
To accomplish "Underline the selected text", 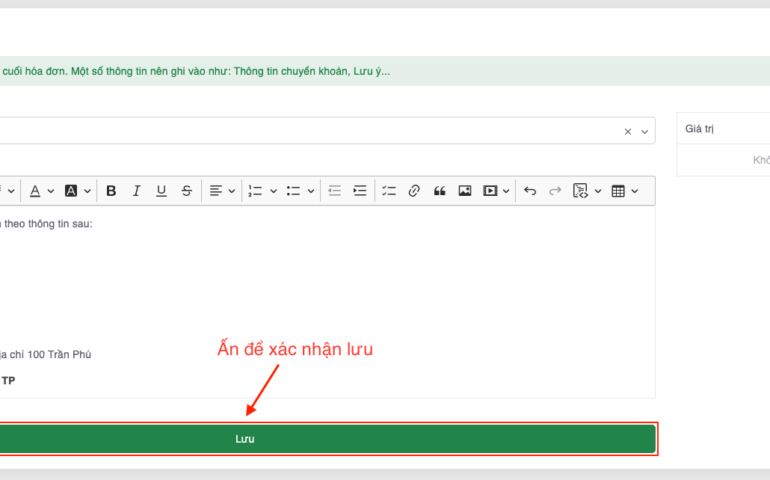I will [x=161, y=191].
